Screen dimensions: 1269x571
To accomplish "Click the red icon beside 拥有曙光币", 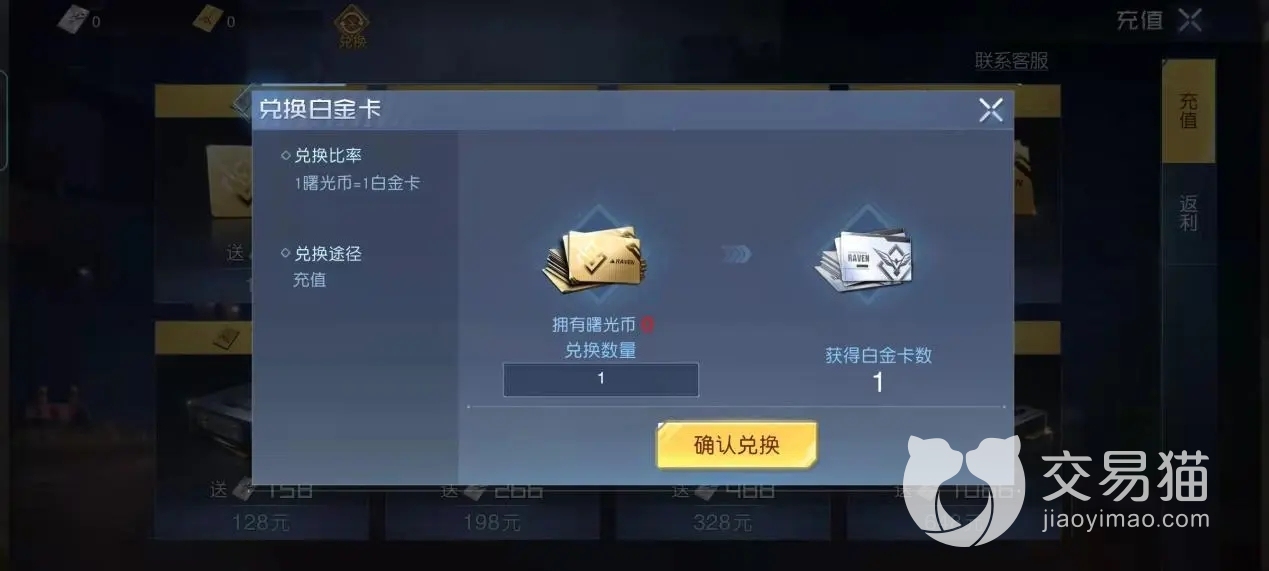I will (647, 324).
